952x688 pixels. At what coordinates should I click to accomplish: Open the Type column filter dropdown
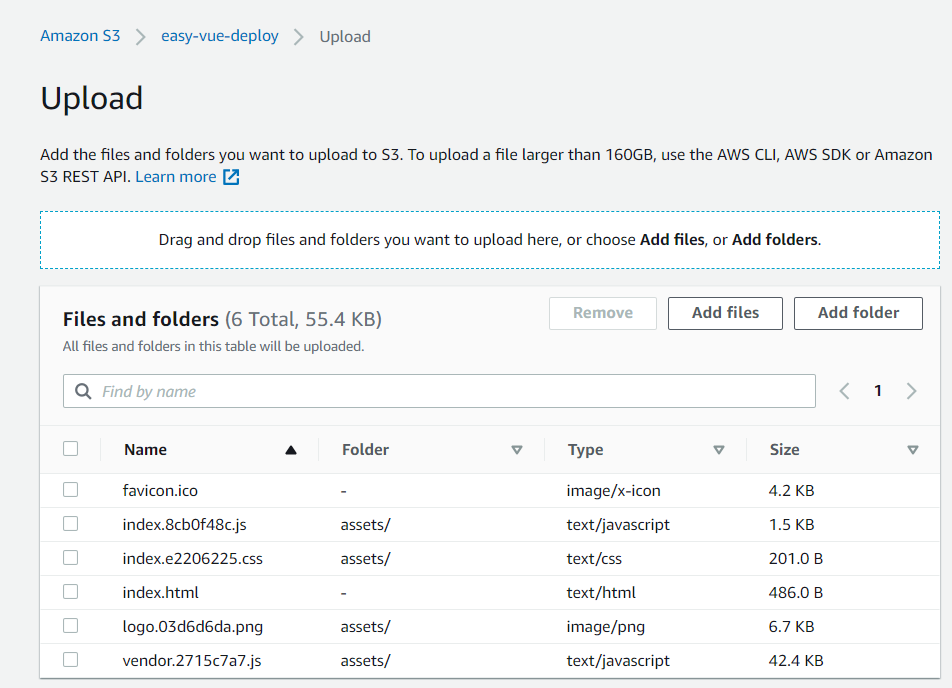tap(719, 449)
